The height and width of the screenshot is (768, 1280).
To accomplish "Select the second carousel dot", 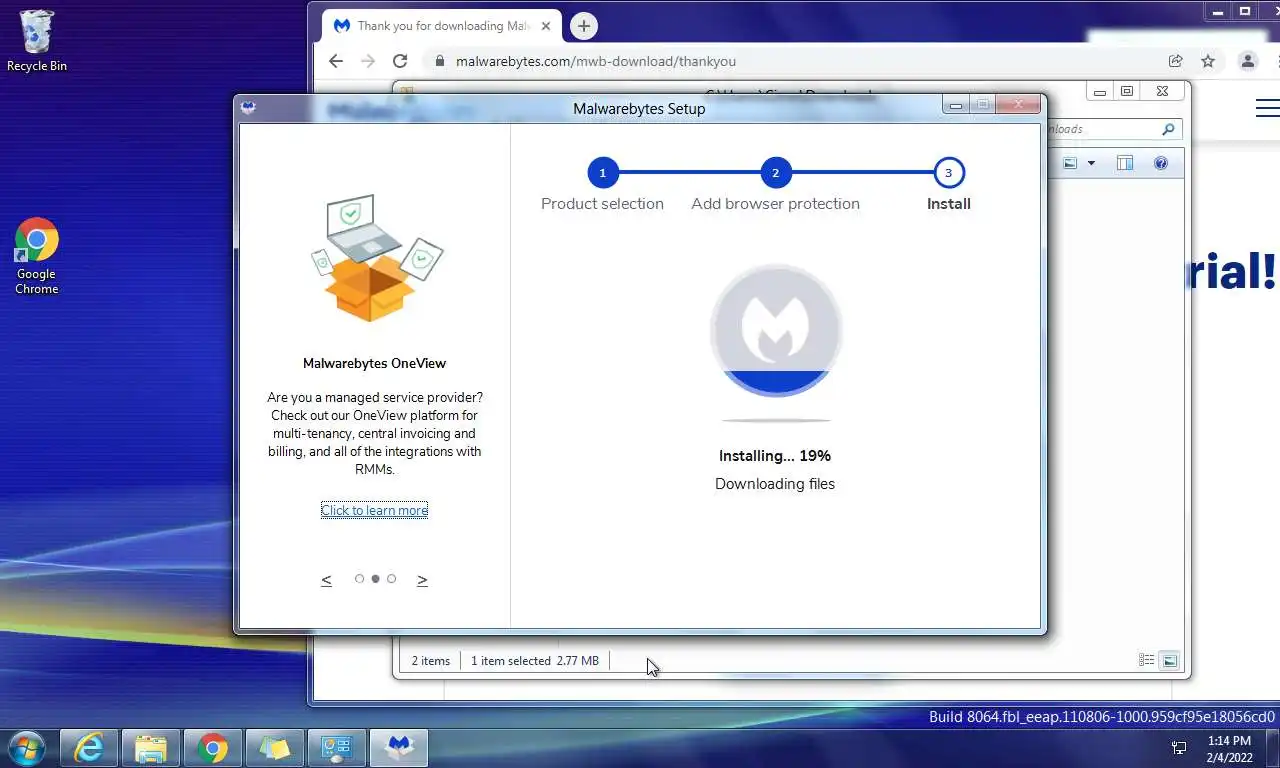I will tap(375, 579).
